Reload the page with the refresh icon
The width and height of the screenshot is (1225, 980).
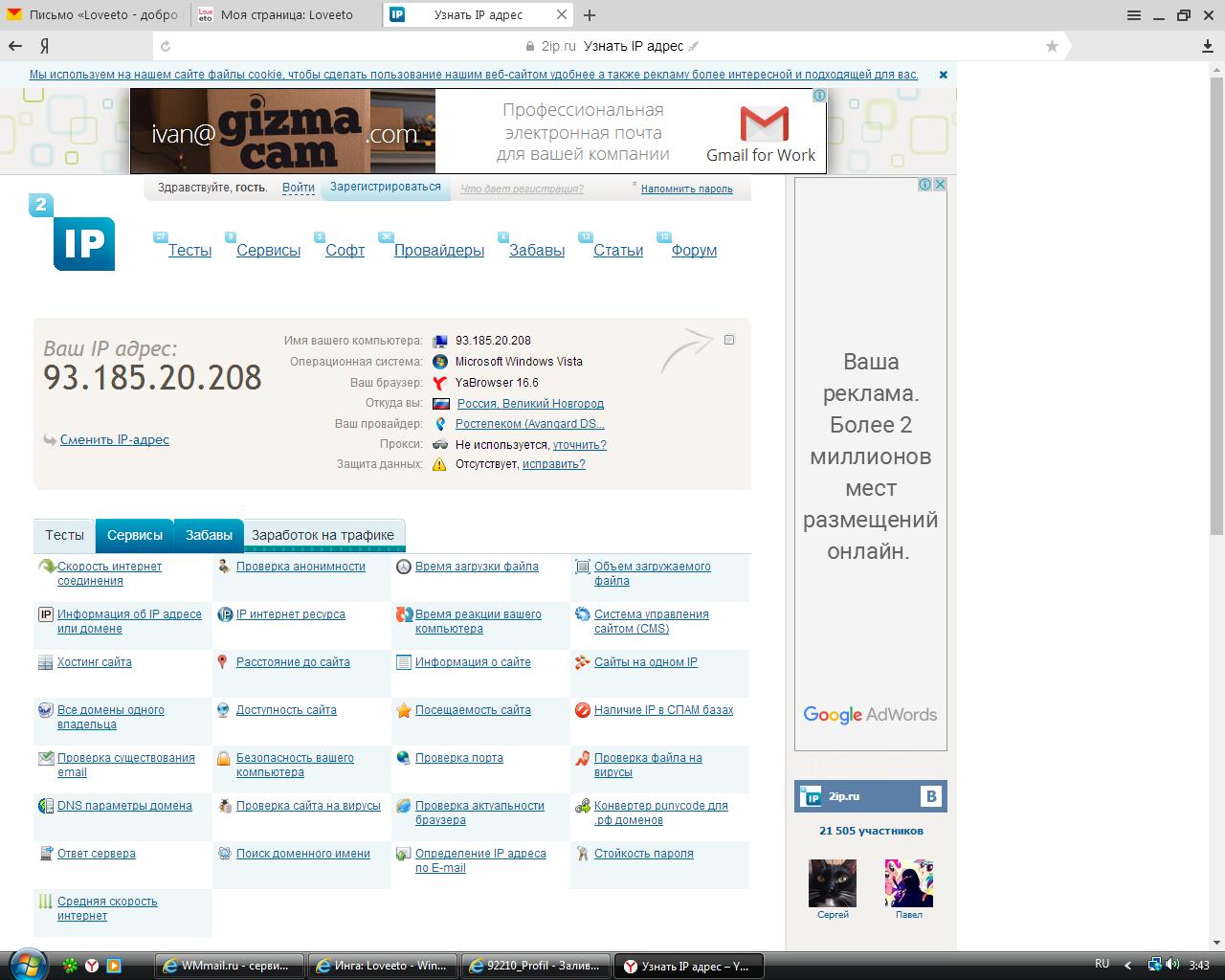166,46
